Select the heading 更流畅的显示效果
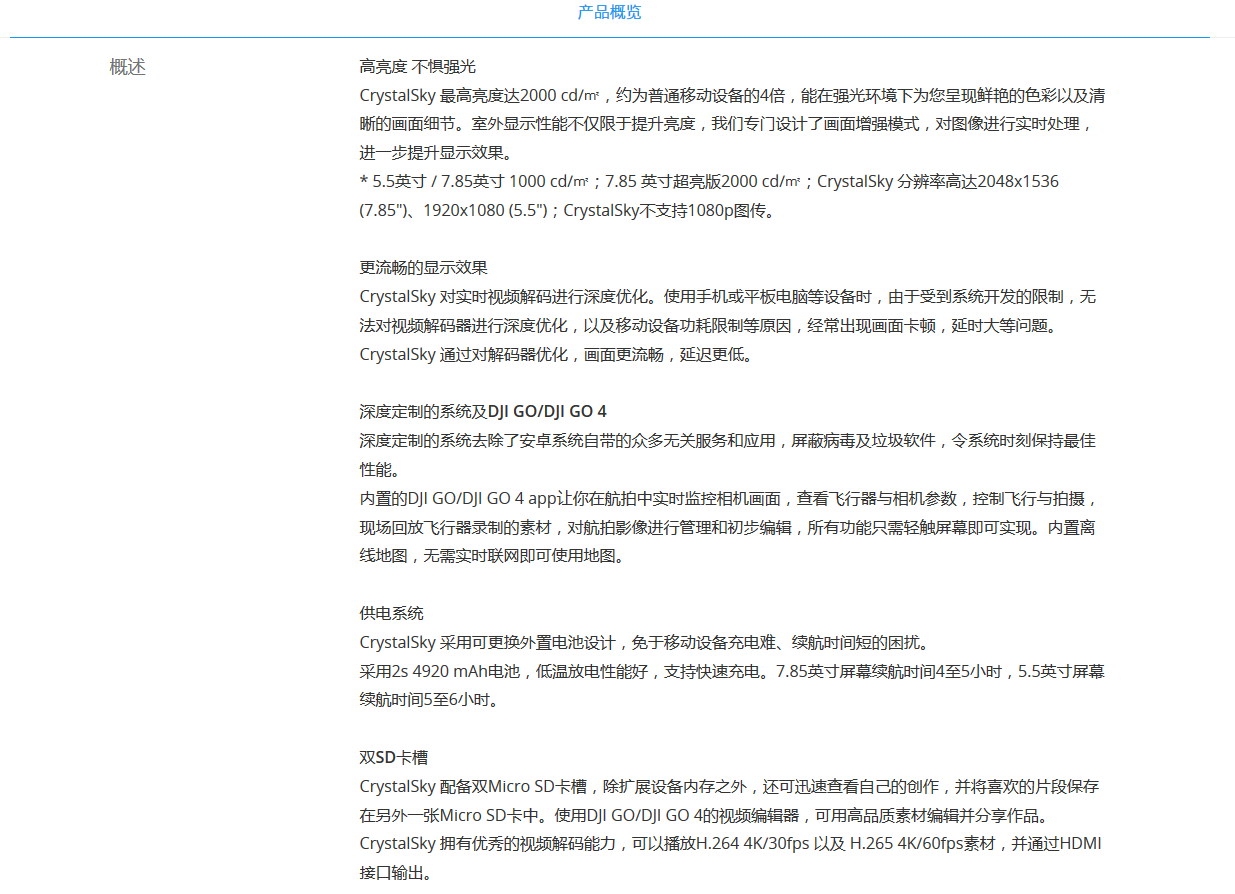The image size is (1235, 894). 424,268
